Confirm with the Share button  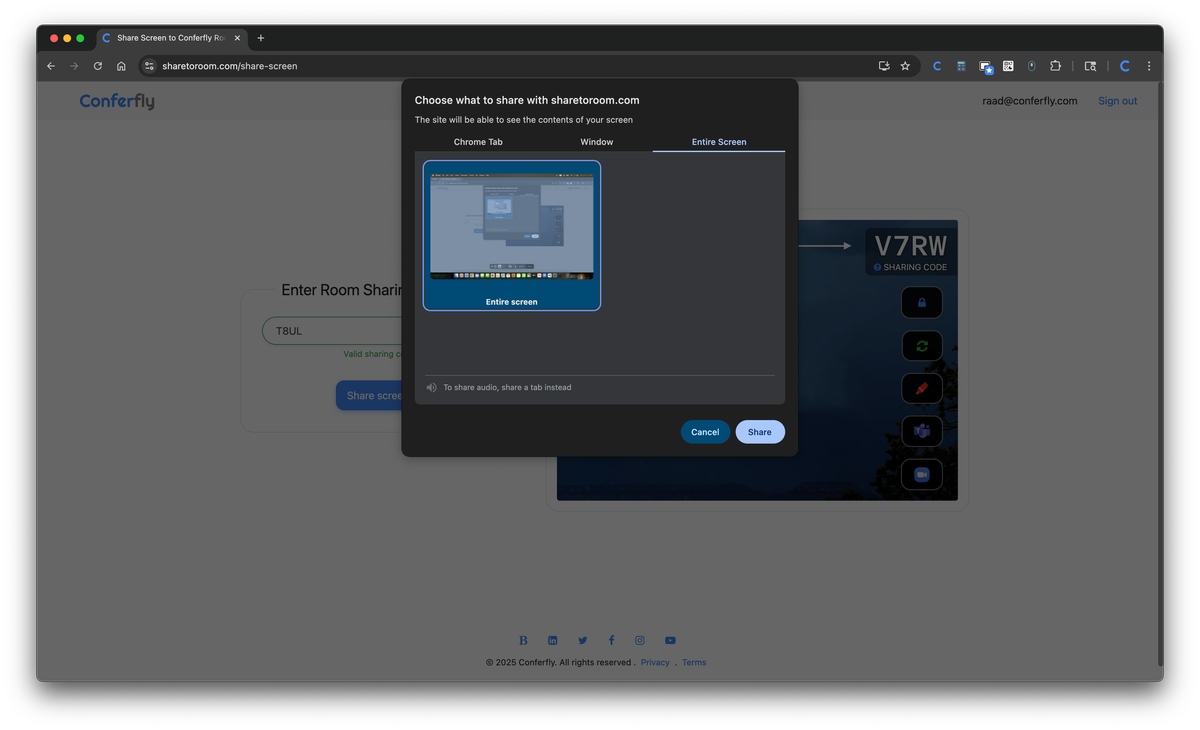click(760, 432)
